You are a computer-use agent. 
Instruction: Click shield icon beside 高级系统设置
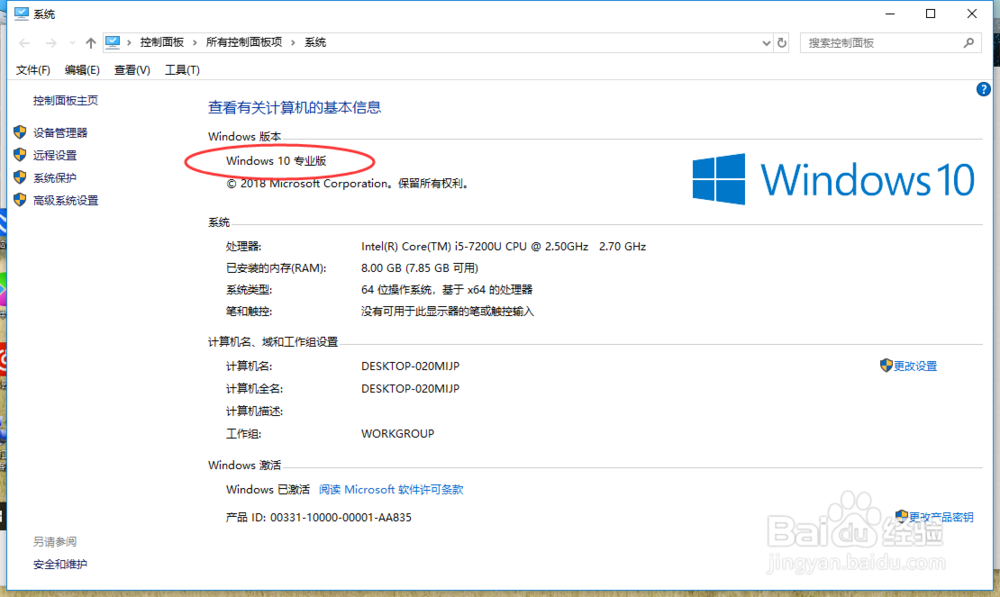pos(20,200)
